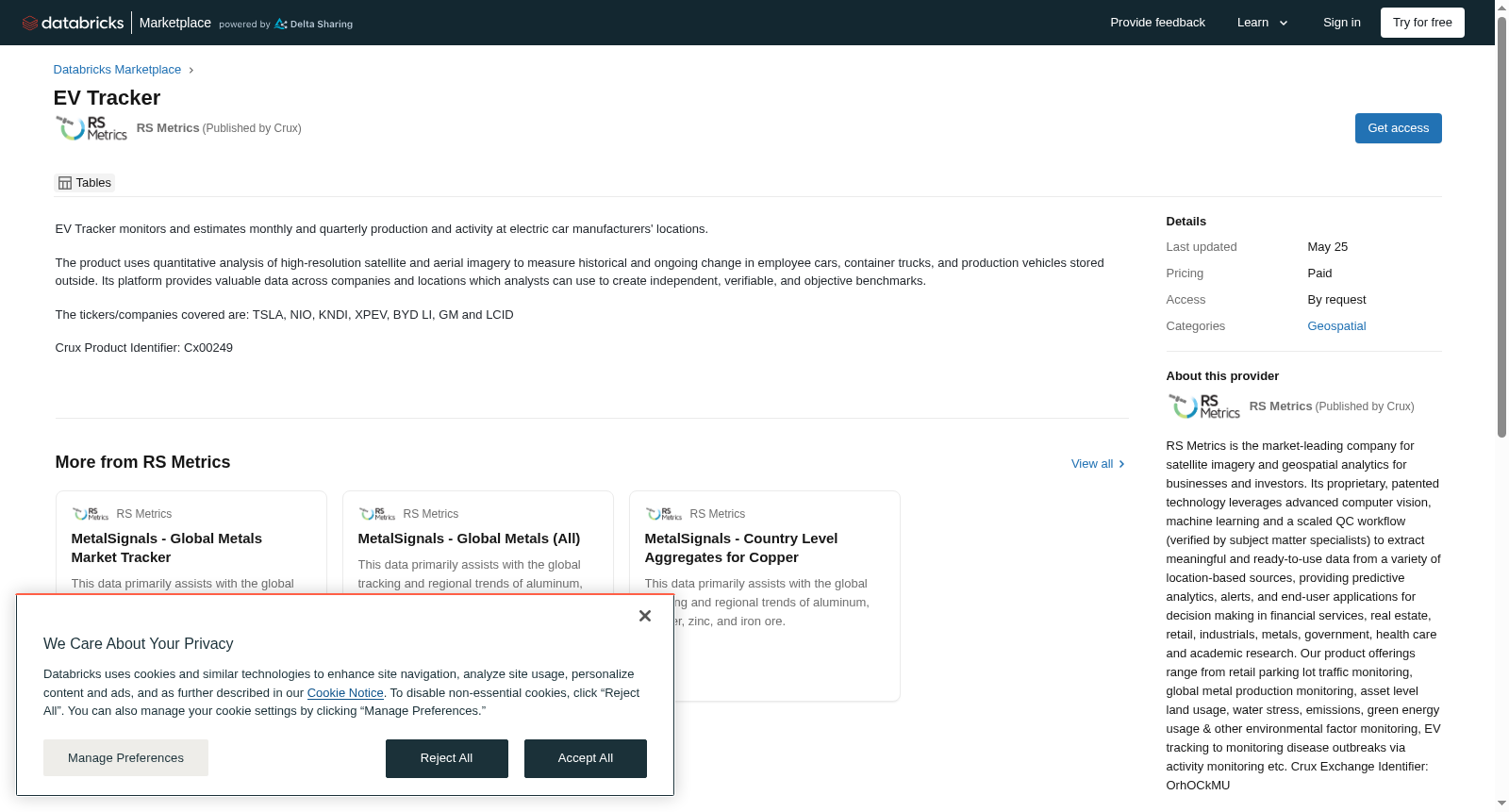This screenshot has width=1509, height=812.
Task: Click logo on Global Metals (All) card
Action: [x=377, y=514]
